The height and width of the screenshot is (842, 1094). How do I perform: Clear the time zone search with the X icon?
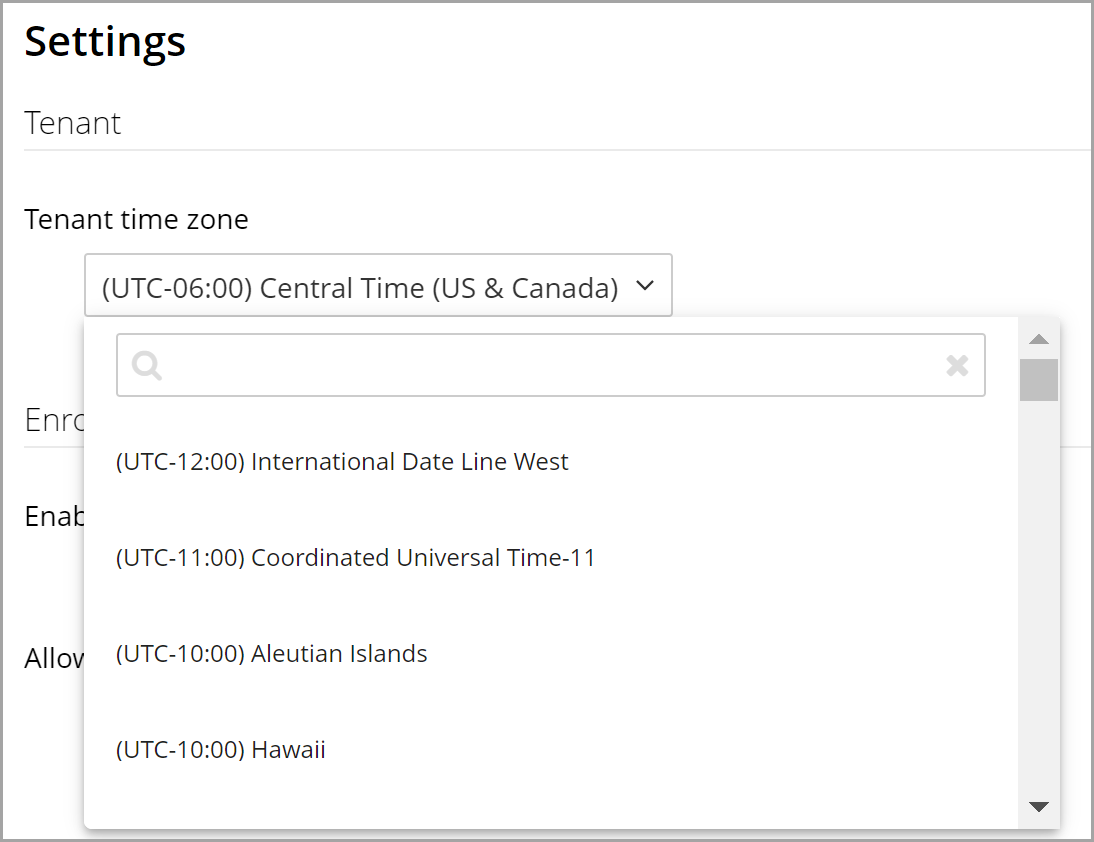click(x=957, y=366)
